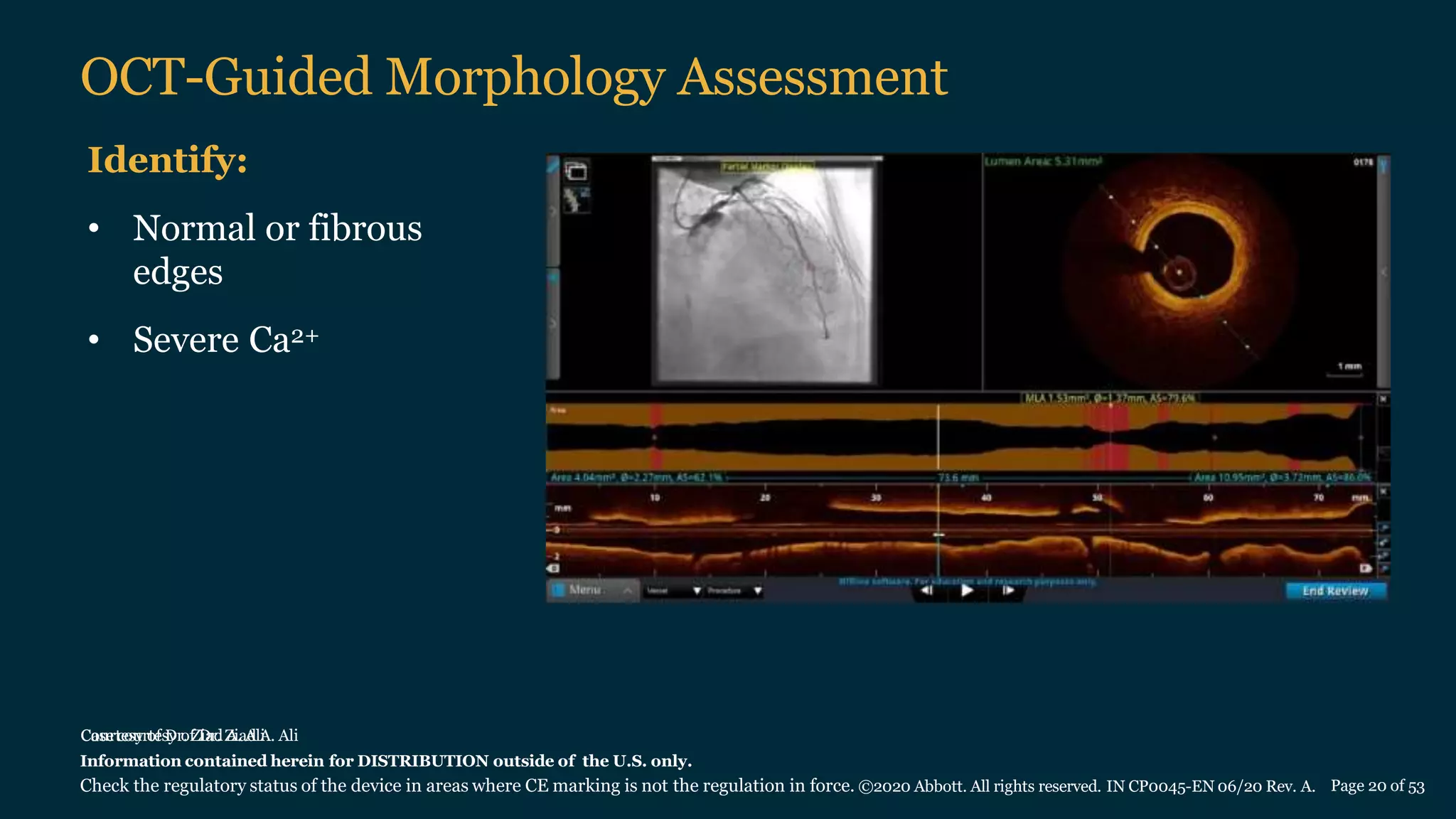Click the MLA measurement label
Screen dimensions: 1456x819
pyautogui.click(x=1109, y=398)
